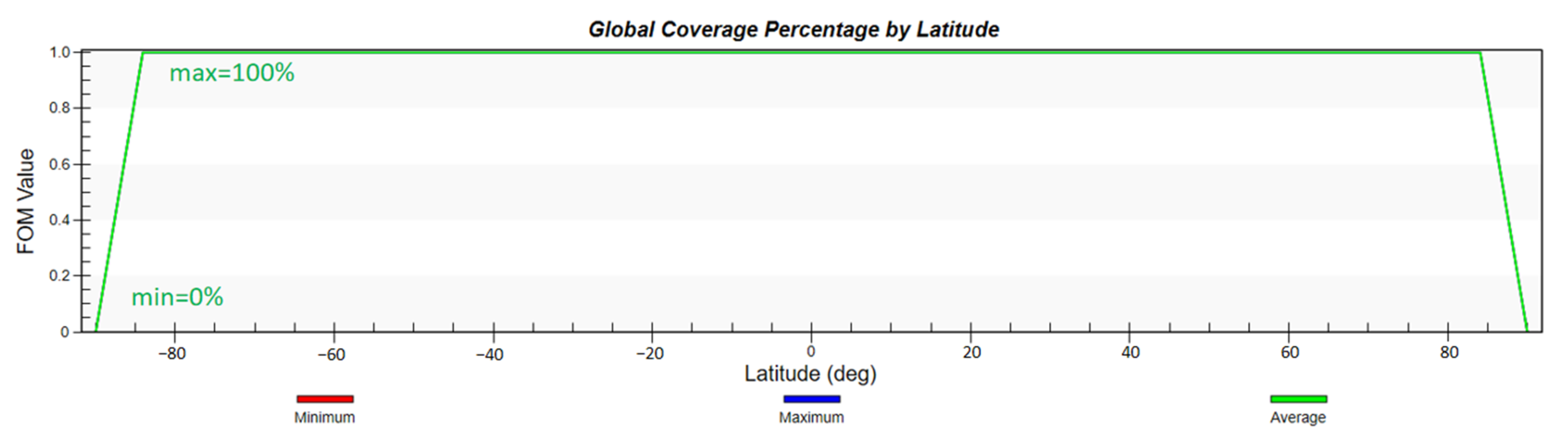Click the Latitude (deg) axis title
Image resolution: width=1568 pixels, height=445 pixels.
810,373
